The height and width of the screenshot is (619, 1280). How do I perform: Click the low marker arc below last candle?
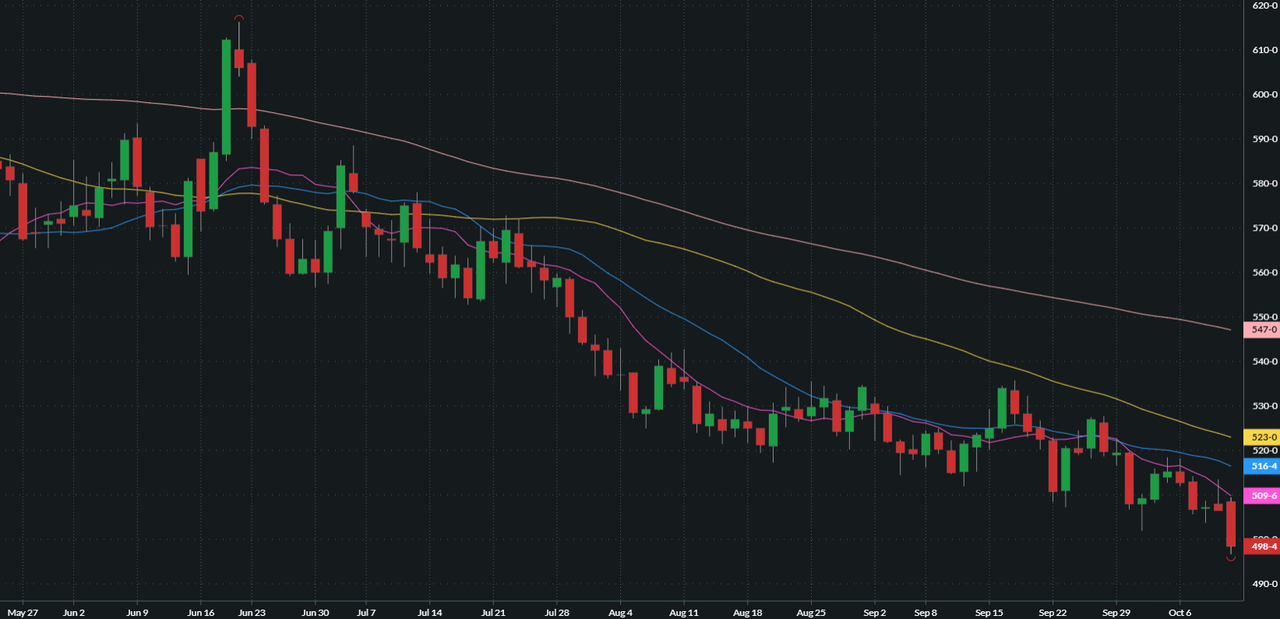point(1231,559)
